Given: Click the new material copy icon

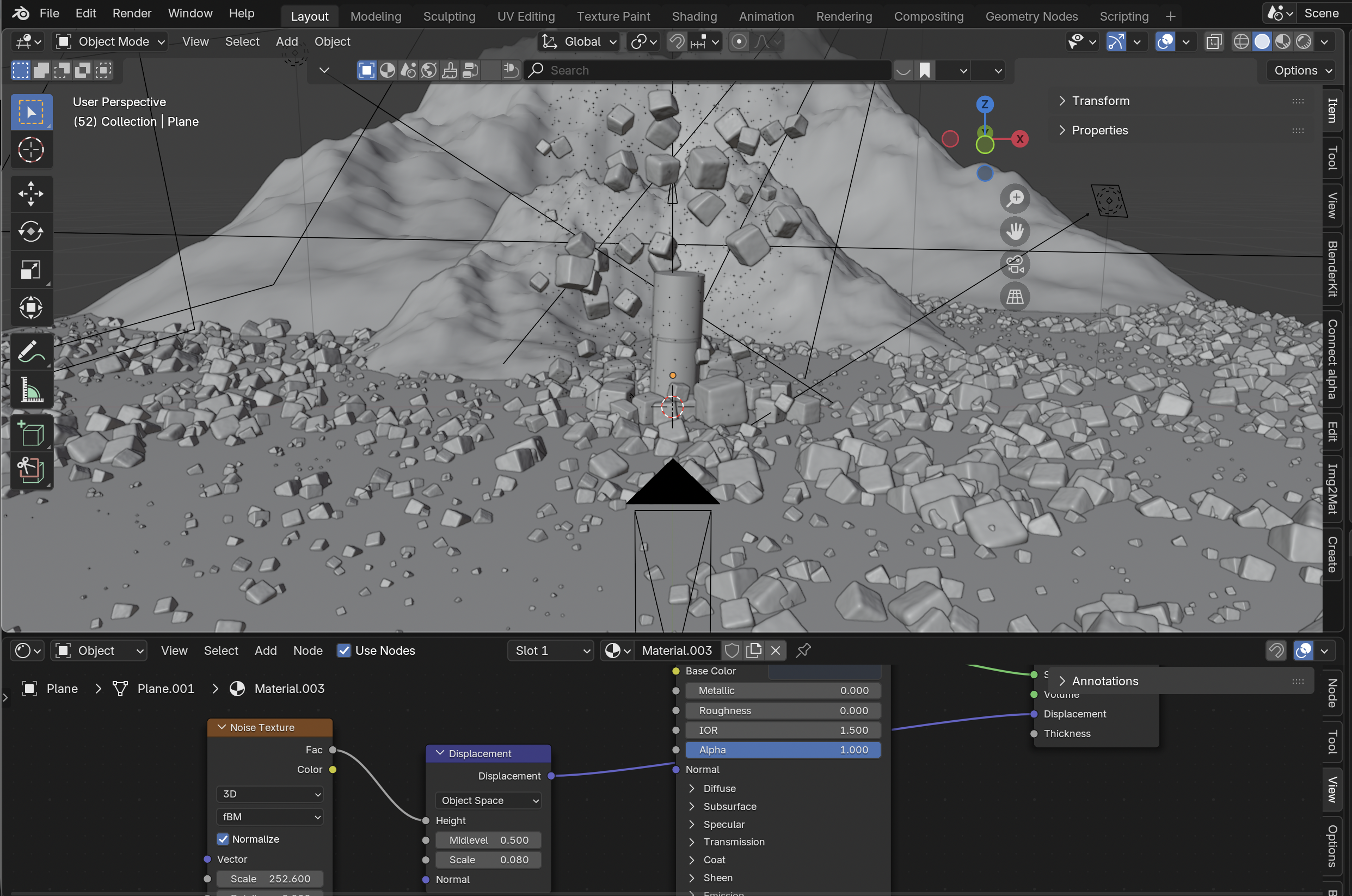Looking at the screenshot, I should pyautogui.click(x=754, y=650).
